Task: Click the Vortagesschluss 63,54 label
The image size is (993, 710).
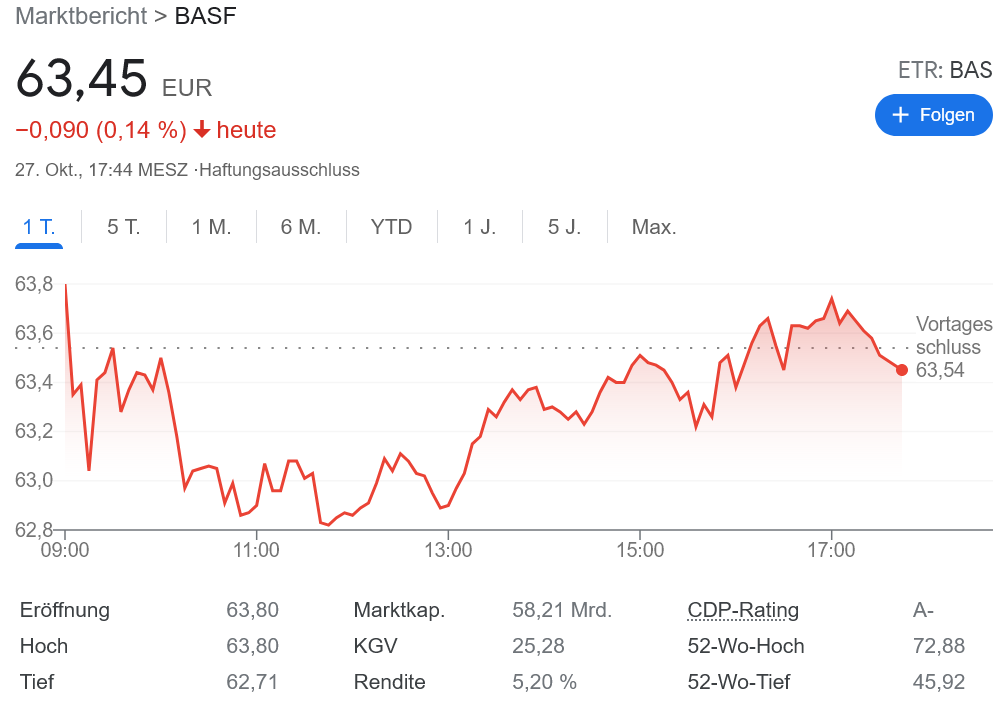Action: (953, 347)
